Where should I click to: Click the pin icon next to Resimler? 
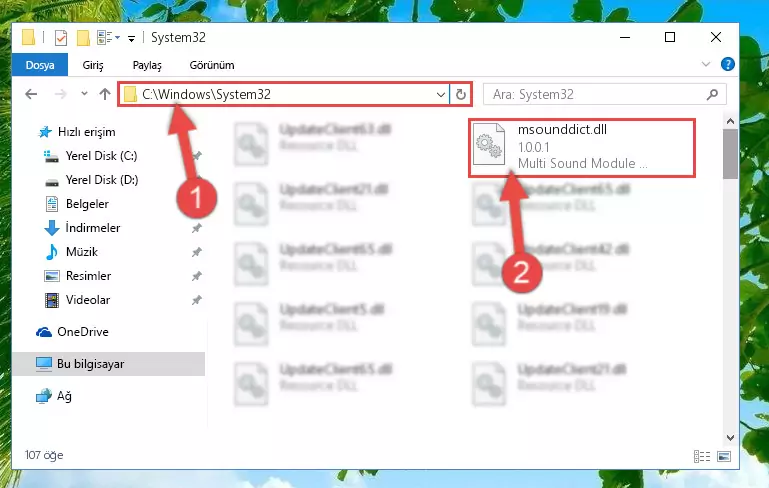pos(197,276)
